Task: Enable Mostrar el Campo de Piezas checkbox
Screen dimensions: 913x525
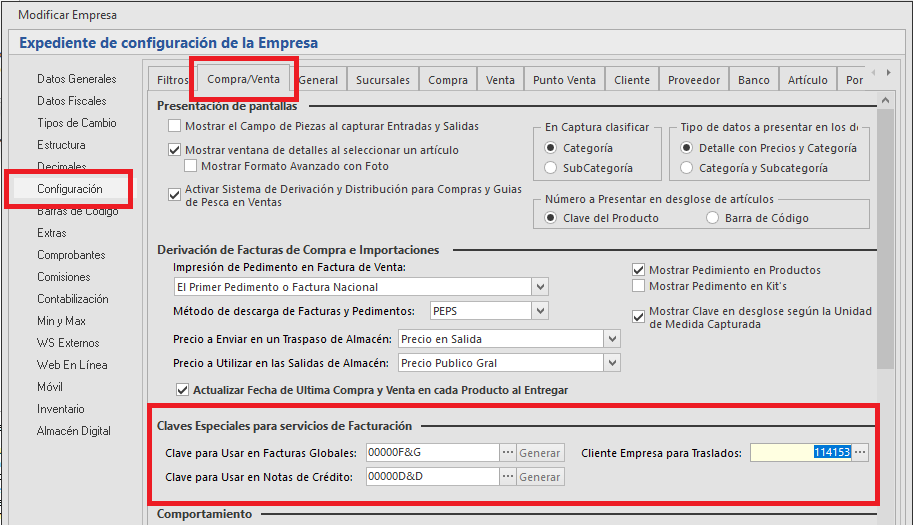Action: click(175, 126)
